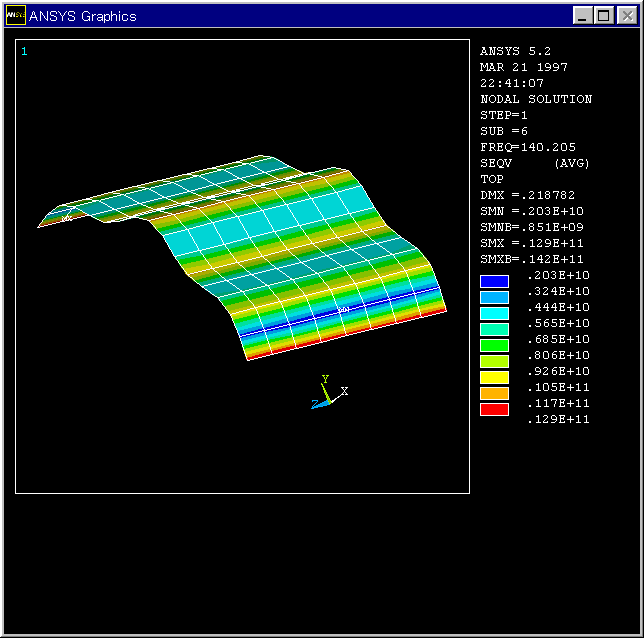This screenshot has width=644, height=638.
Task: Click the red .117E+11 legend swatch
Action: (494, 410)
